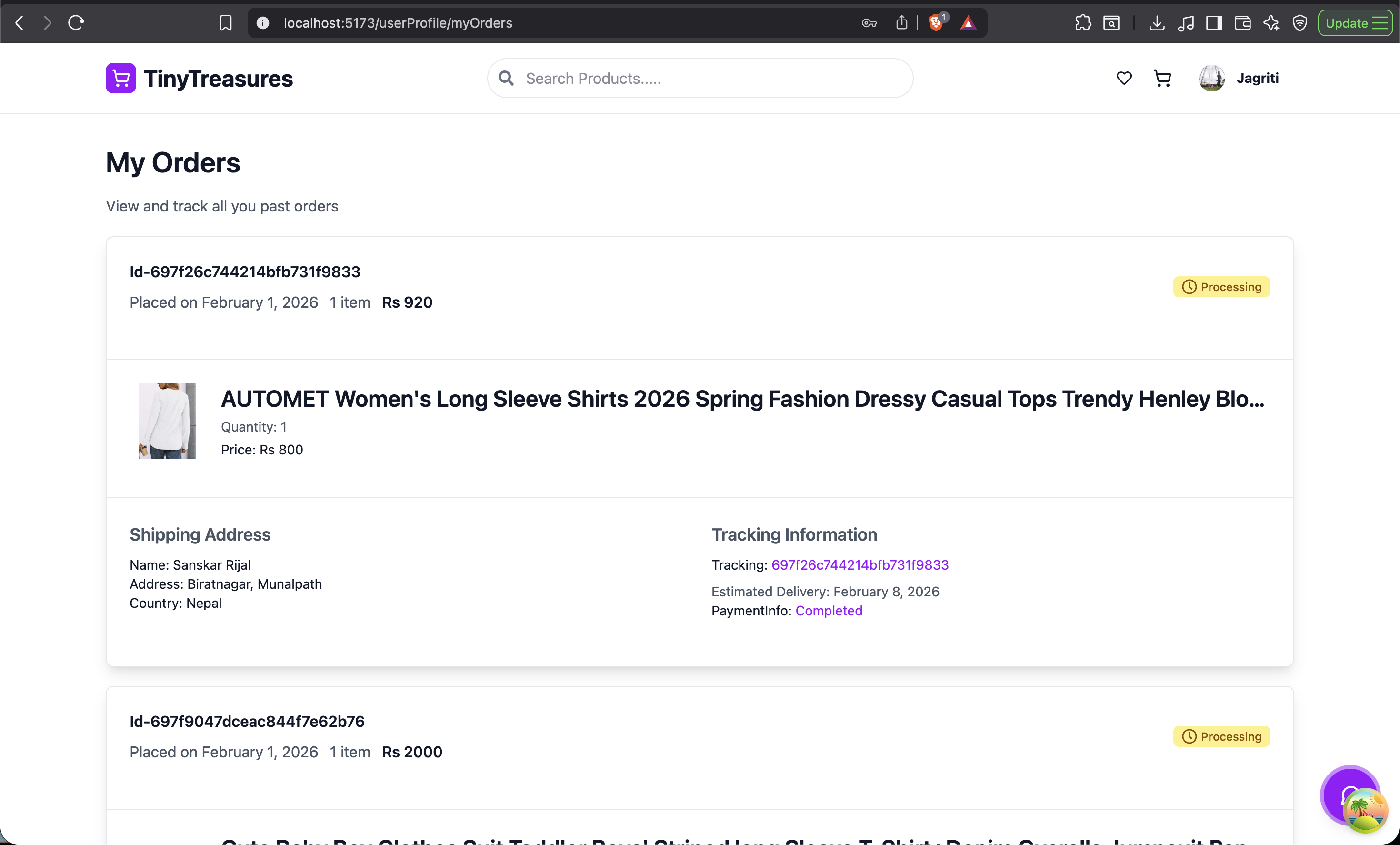Click the Rs 920 order total
Image resolution: width=1400 pixels, height=845 pixels.
click(407, 302)
